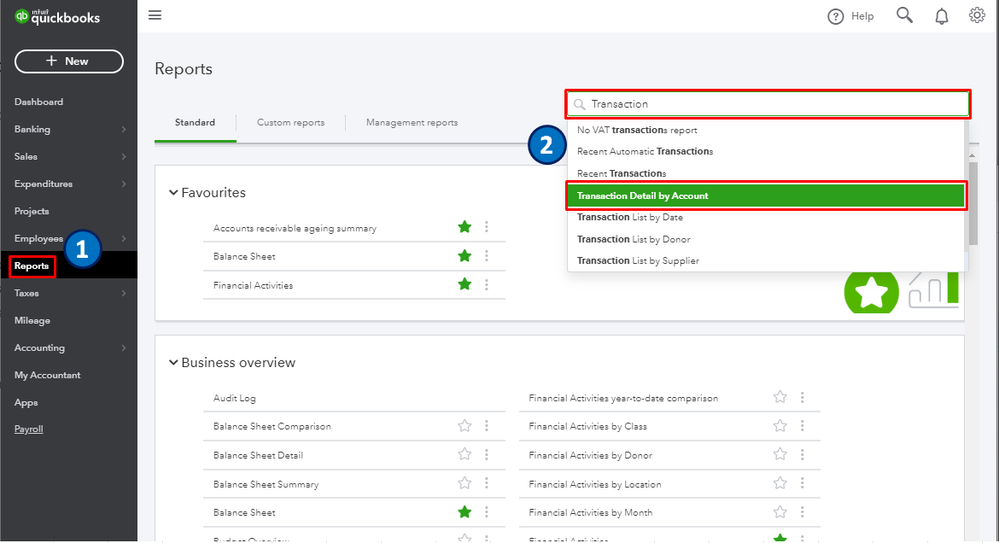
Task: Open more options for Financial Activities by Class
Action: click(802, 426)
